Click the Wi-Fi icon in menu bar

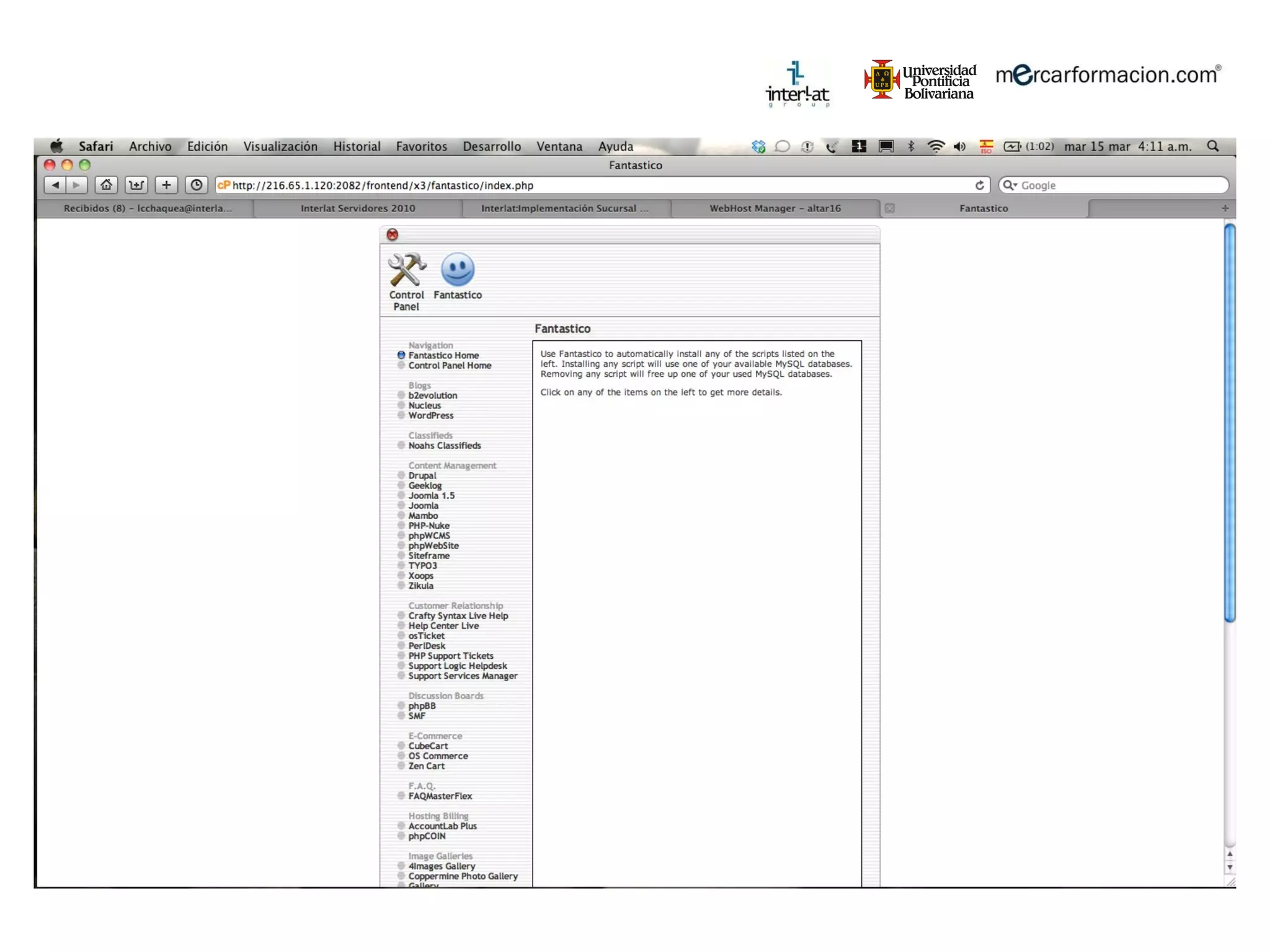pyautogui.click(x=936, y=146)
